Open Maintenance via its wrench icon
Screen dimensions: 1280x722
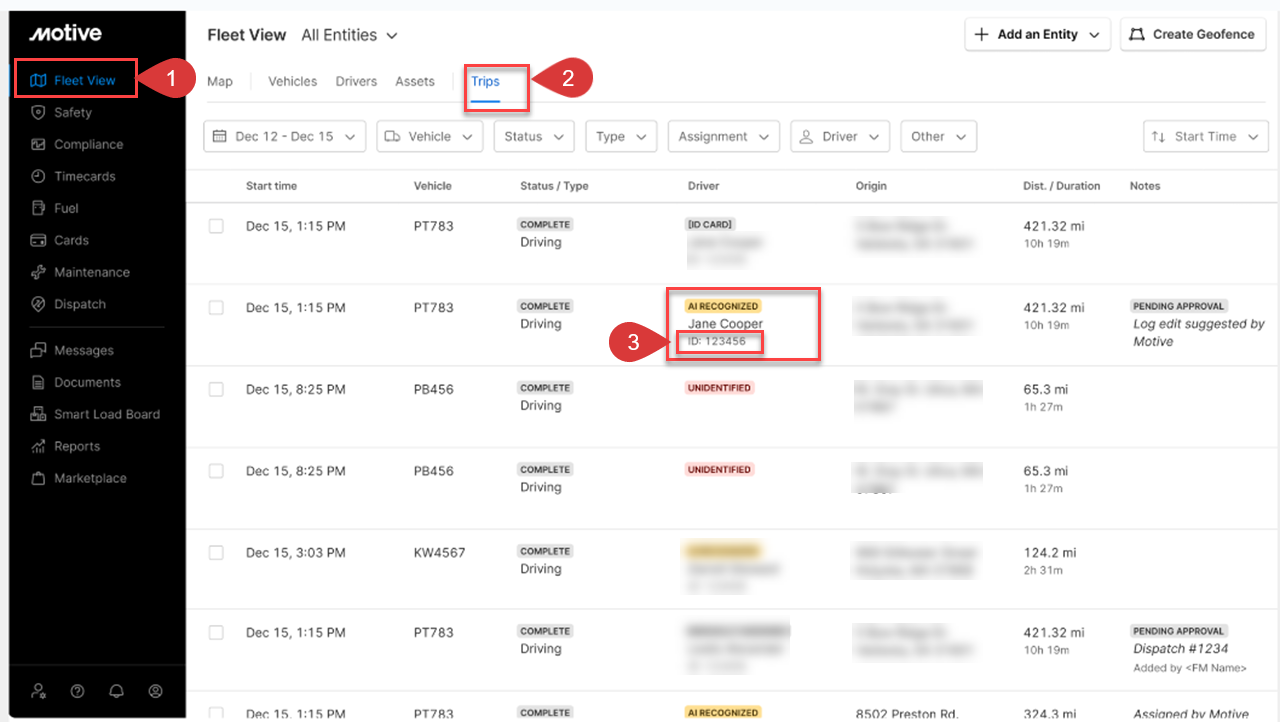click(38, 273)
